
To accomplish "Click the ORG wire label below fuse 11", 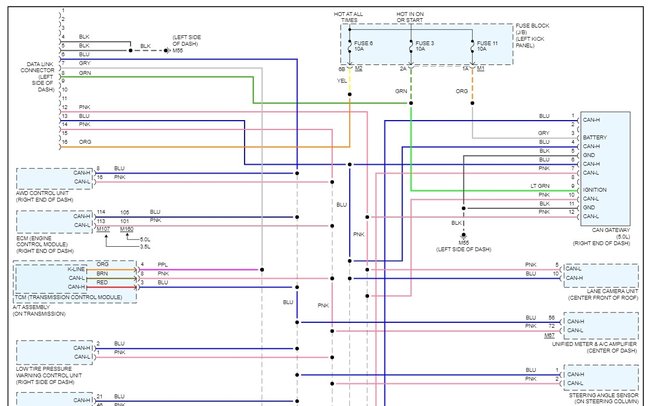I will [462, 91].
